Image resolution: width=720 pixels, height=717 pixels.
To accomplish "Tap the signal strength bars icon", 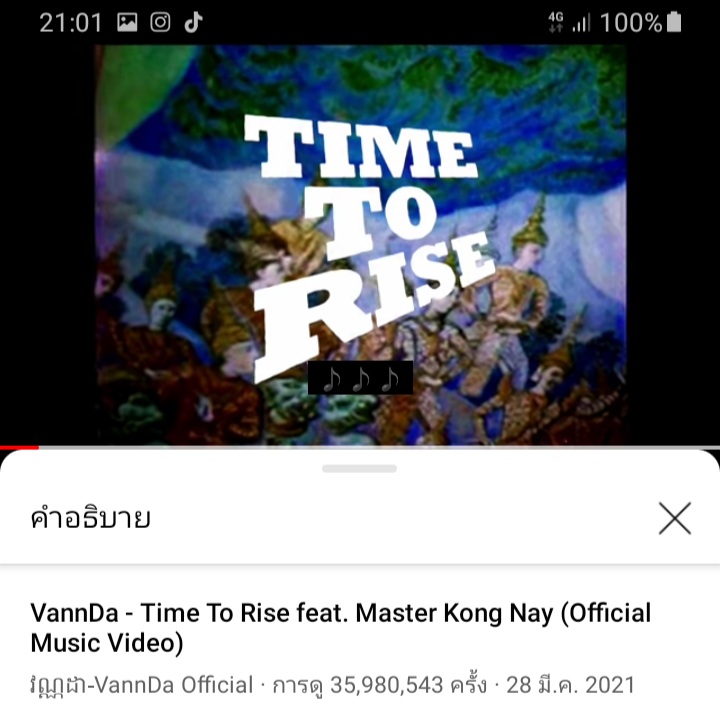I will click(581, 22).
